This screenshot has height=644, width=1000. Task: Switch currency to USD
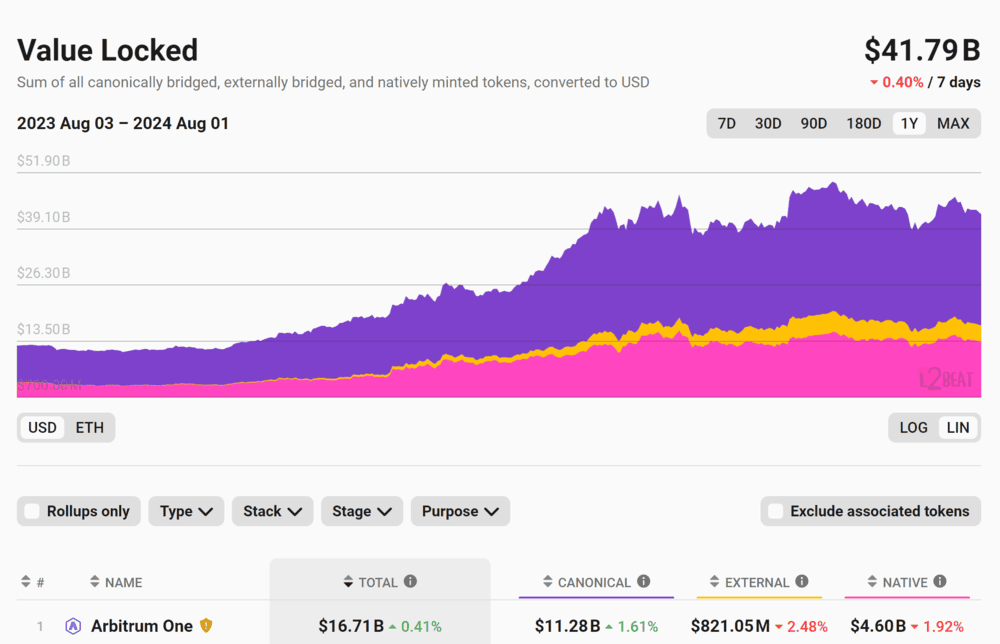point(42,427)
